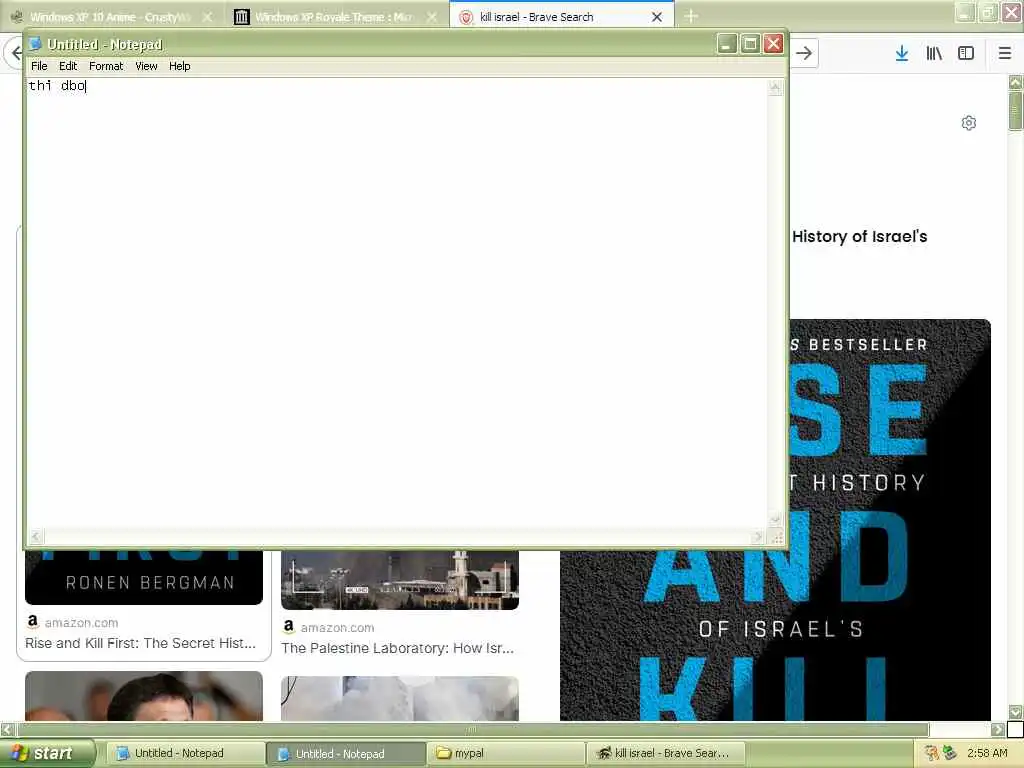Open the browser library icon
This screenshot has width=1024, height=768.
[x=934, y=53]
